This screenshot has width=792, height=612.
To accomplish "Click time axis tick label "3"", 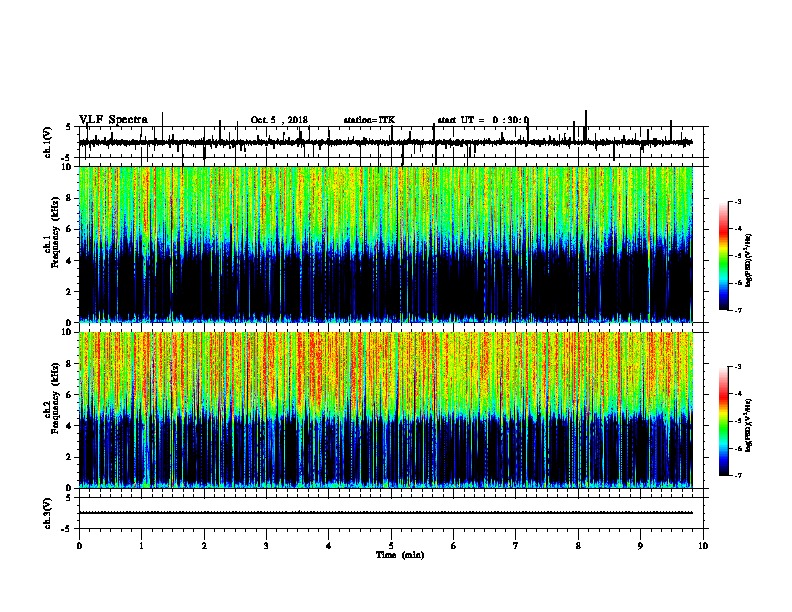I will (266, 546).
